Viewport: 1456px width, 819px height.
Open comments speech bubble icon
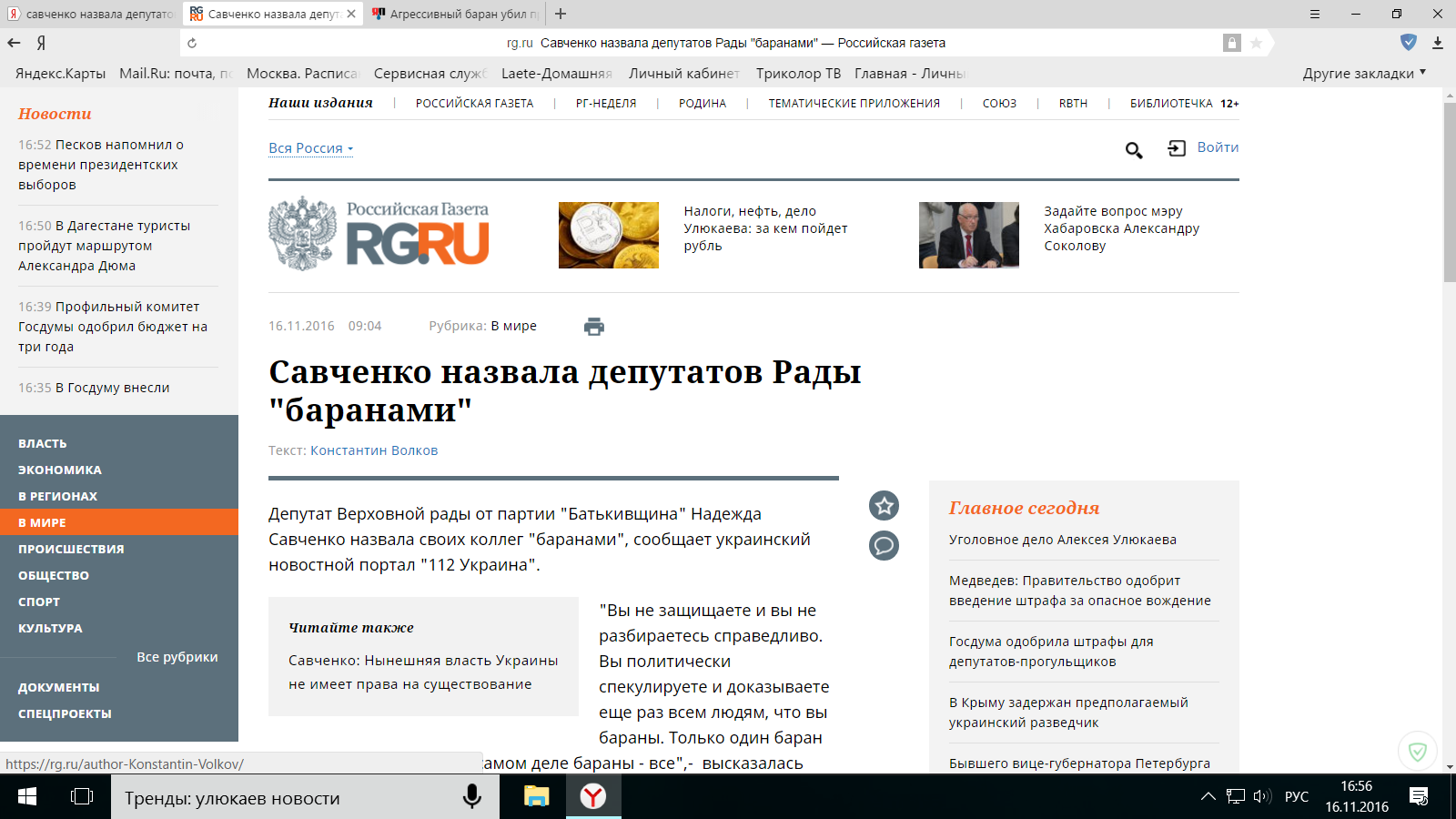pyautogui.click(x=884, y=545)
